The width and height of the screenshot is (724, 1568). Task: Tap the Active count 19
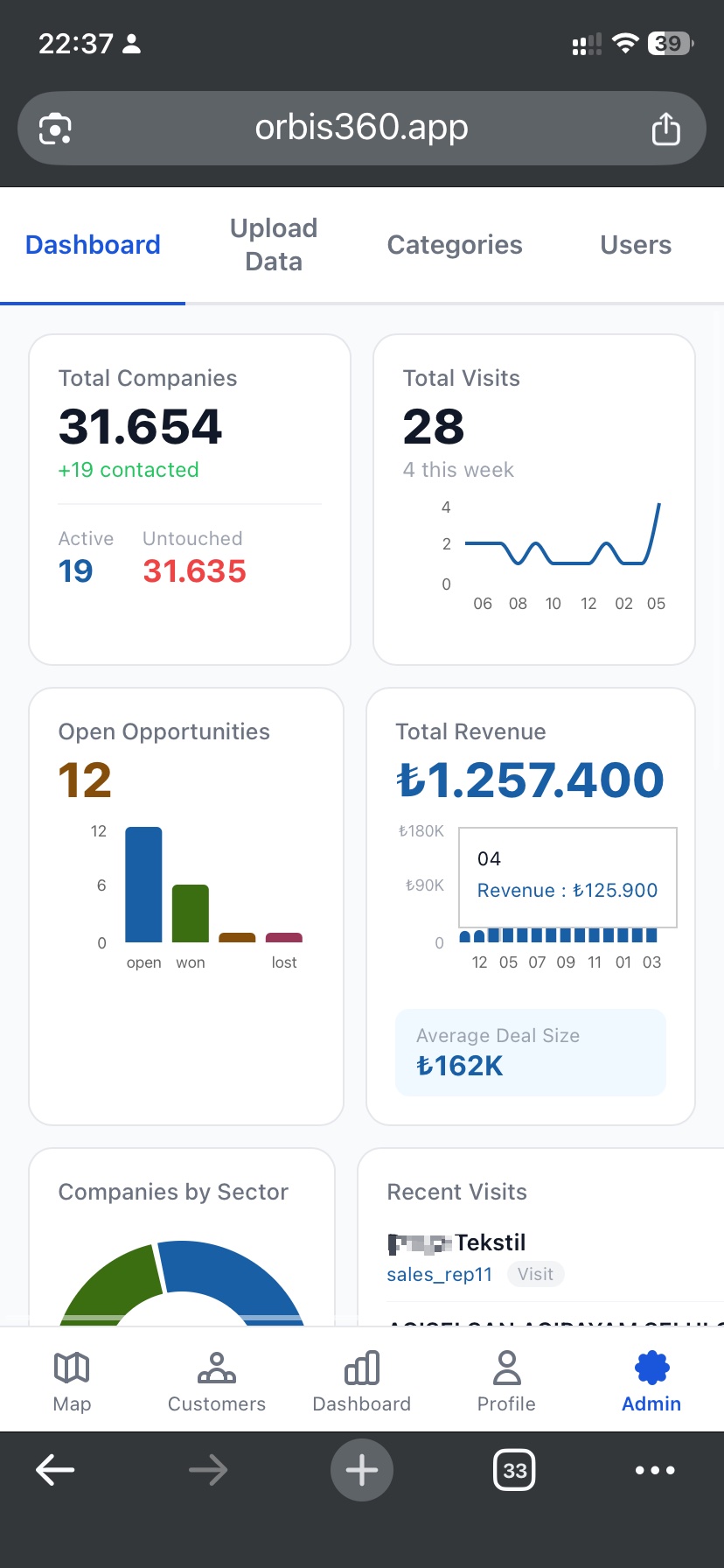76,571
